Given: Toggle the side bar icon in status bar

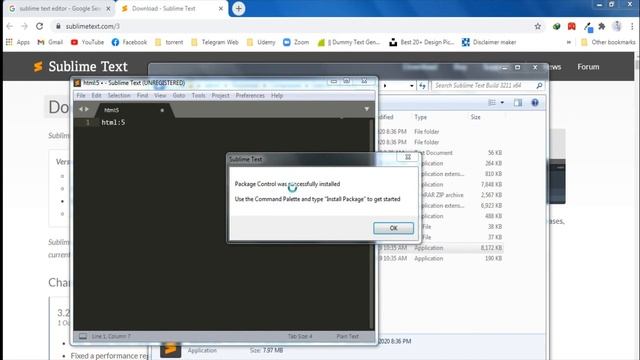Looking at the screenshot, I should (83, 336).
